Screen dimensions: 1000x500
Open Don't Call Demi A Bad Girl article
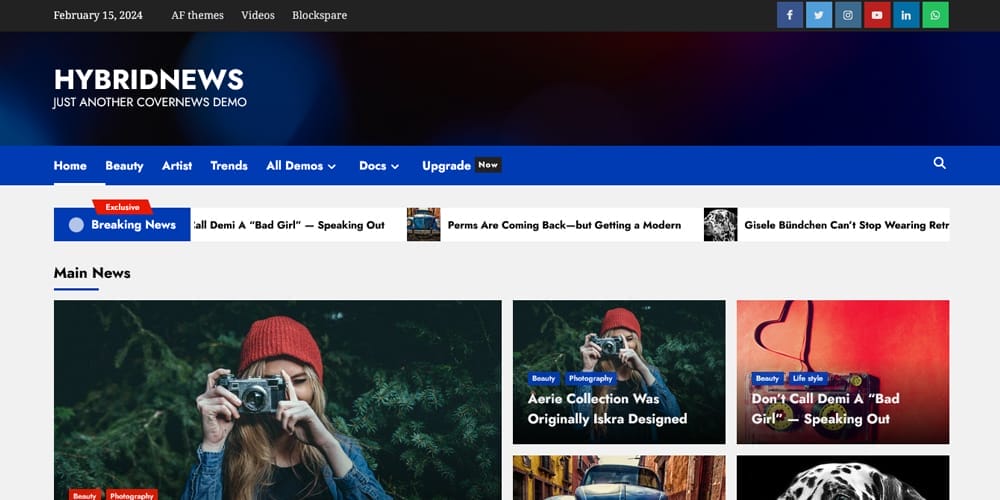click(x=825, y=409)
